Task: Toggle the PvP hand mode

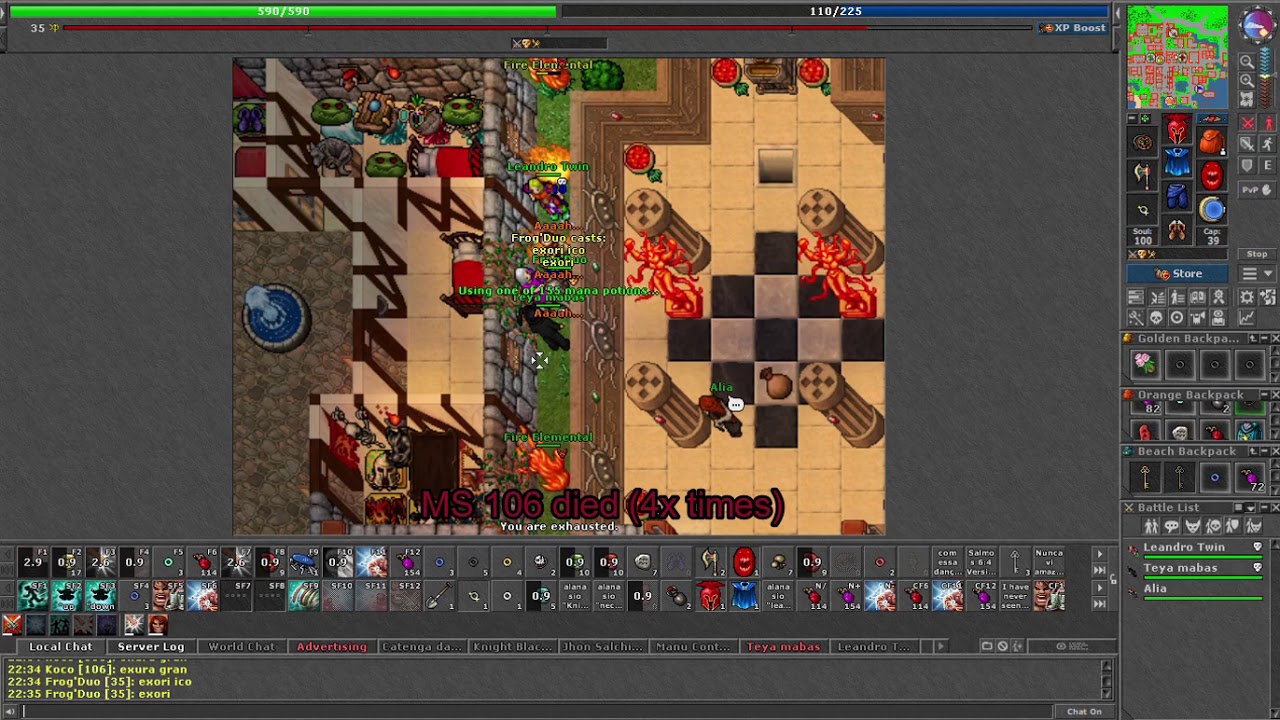Action: coord(1257,190)
